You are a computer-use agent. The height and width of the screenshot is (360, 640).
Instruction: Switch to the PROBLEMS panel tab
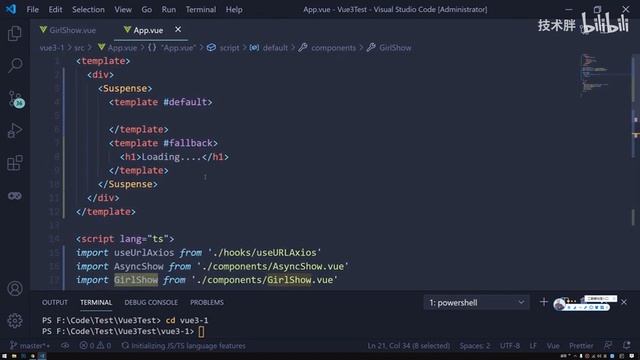(207, 302)
